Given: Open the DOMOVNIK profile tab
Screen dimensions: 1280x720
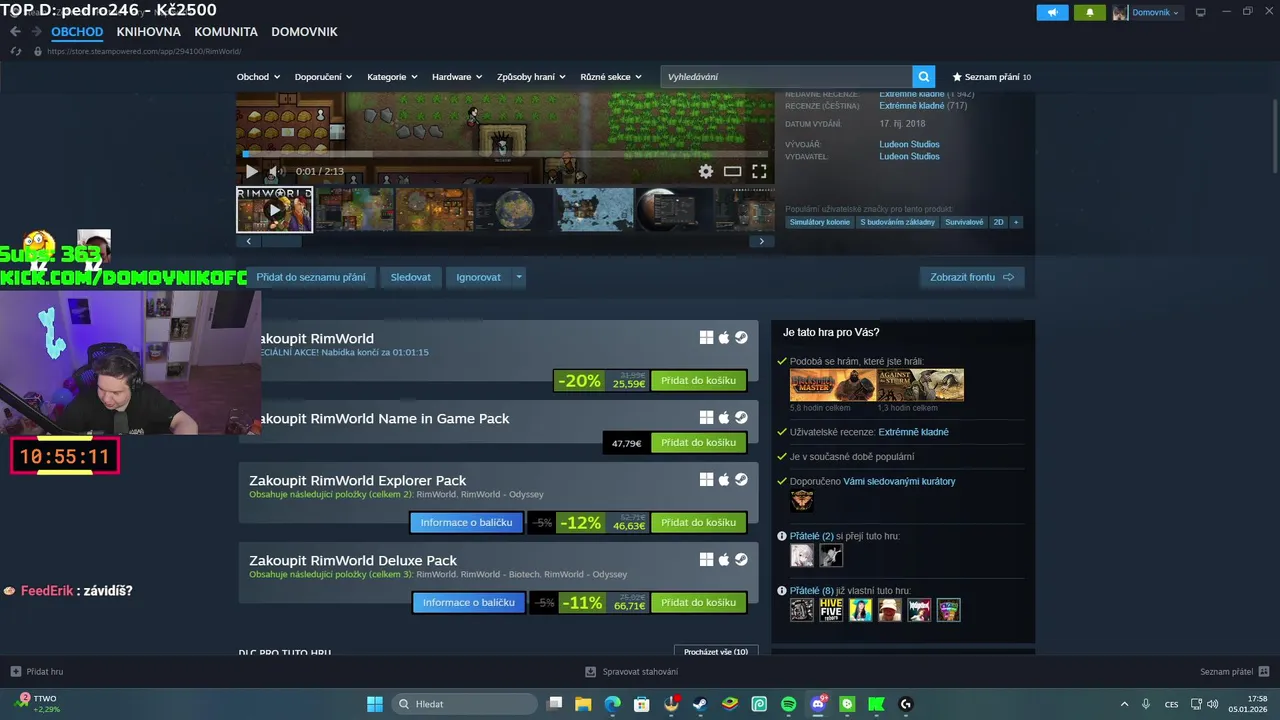Looking at the screenshot, I should pos(304,32).
